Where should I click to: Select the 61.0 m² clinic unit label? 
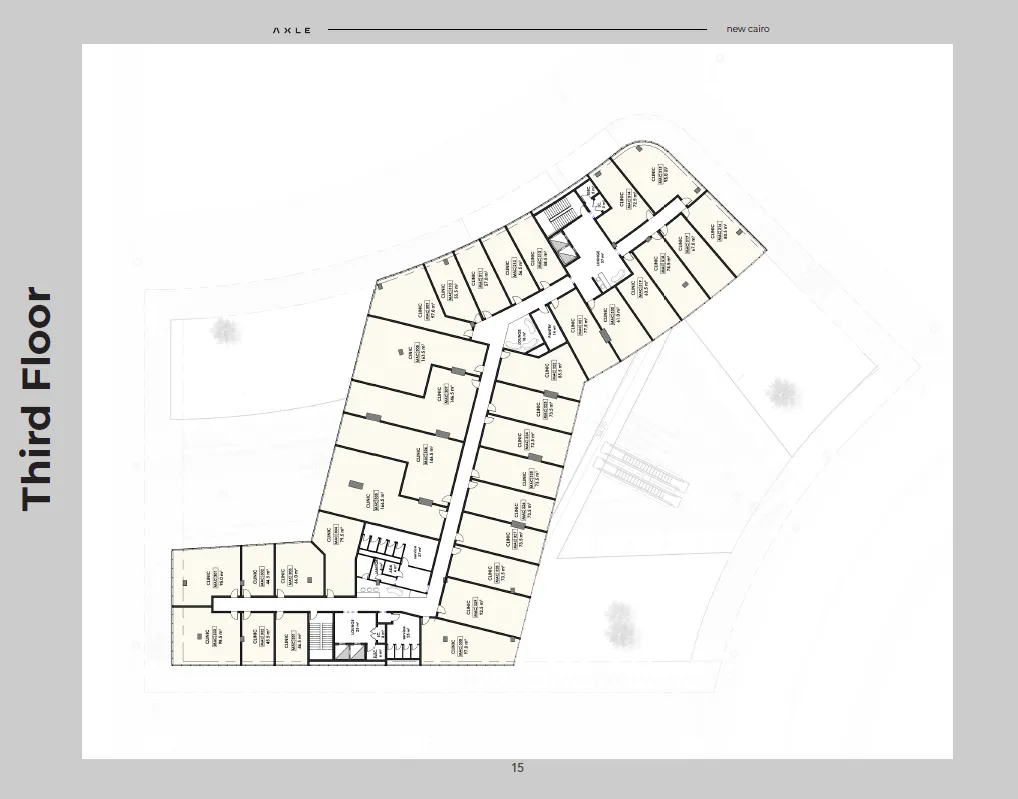pyautogui.click(x=612, y=315)
